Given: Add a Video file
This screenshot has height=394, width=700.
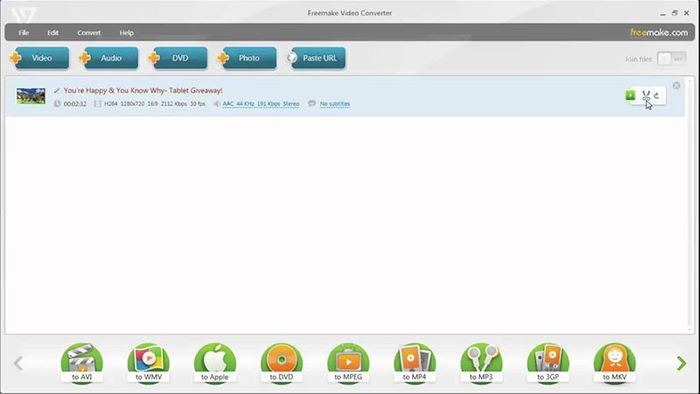Looking at the screenshot, I should (39, 58).
